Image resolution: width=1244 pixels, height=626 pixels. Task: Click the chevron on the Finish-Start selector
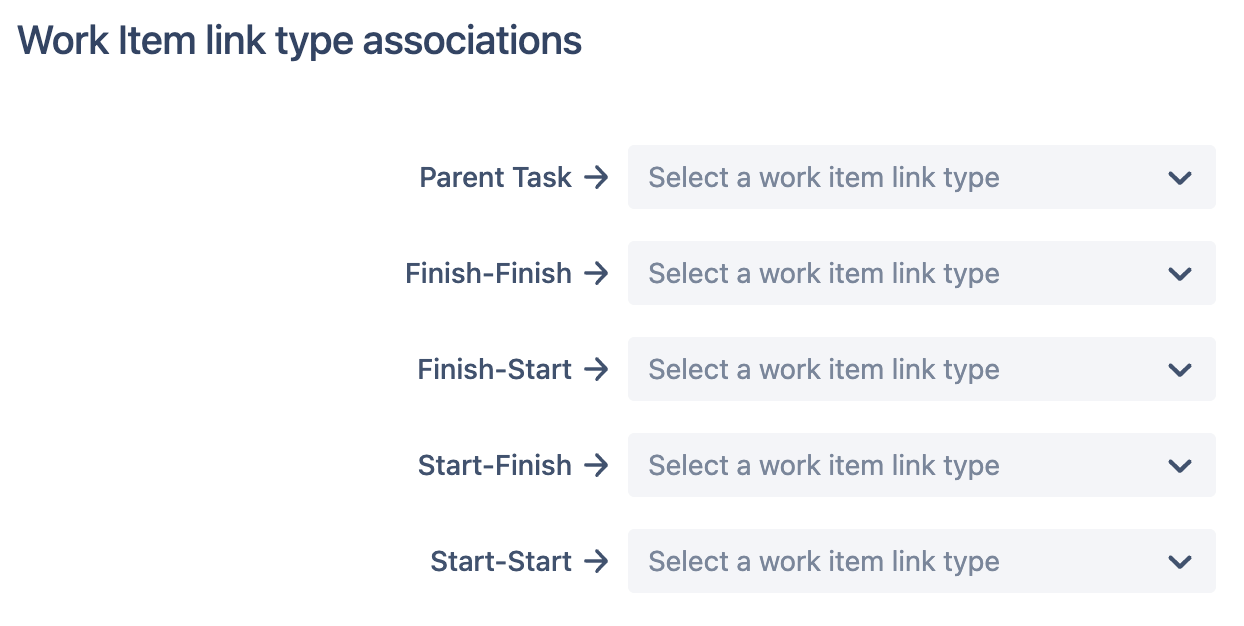click(1180, 369)
